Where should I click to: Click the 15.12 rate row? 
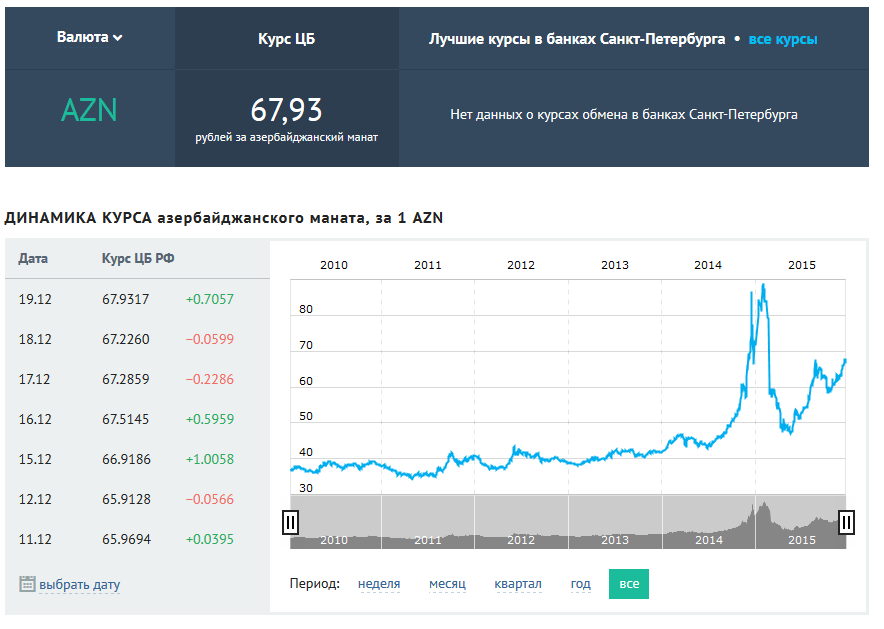[136, 459]
